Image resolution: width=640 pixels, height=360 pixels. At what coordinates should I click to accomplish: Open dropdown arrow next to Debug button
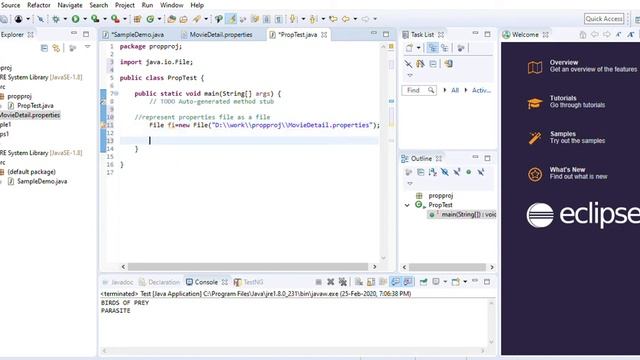point(65,19)
